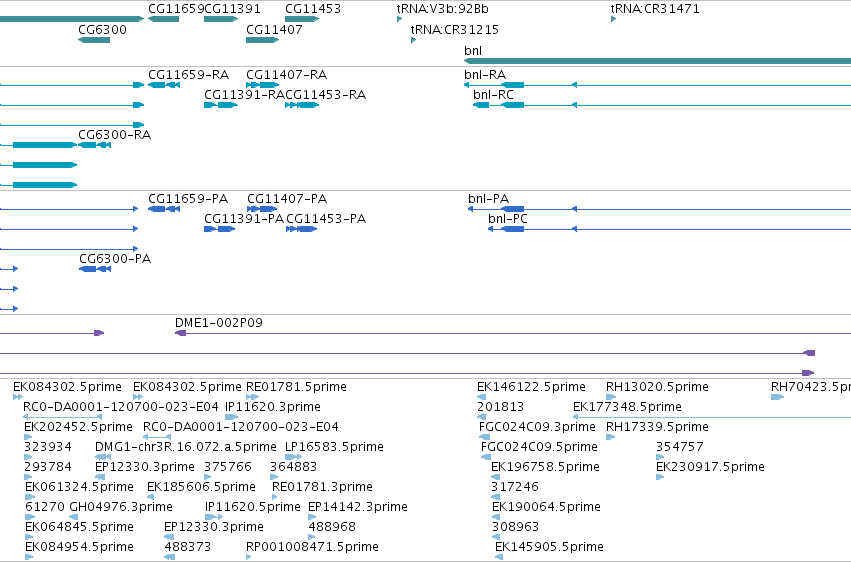Screen dimensions: 851x562
Task: Select the CG11407-PA protein label
Action: pos(287,199)
